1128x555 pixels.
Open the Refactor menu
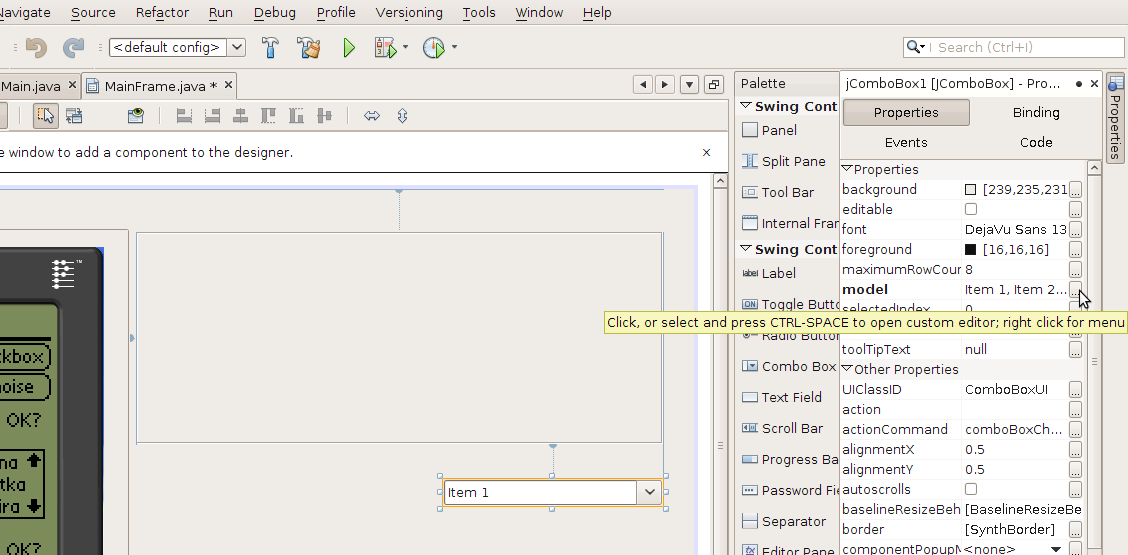pyautogui.click(x=162, y=12)
